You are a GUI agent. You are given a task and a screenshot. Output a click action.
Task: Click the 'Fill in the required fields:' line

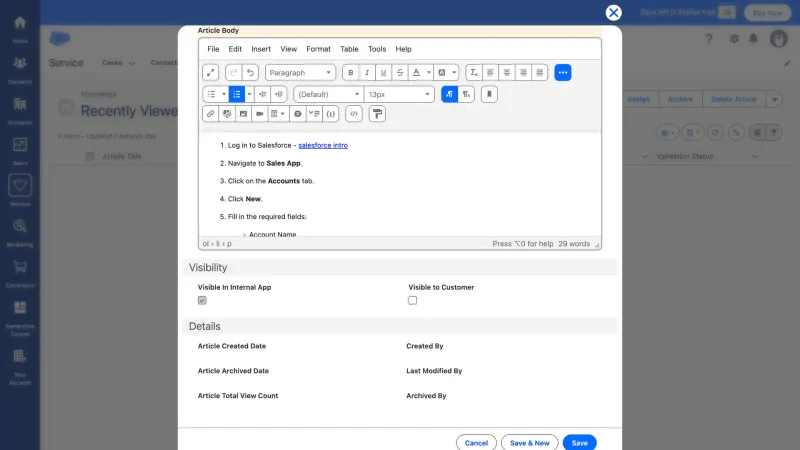pos(267,217)
